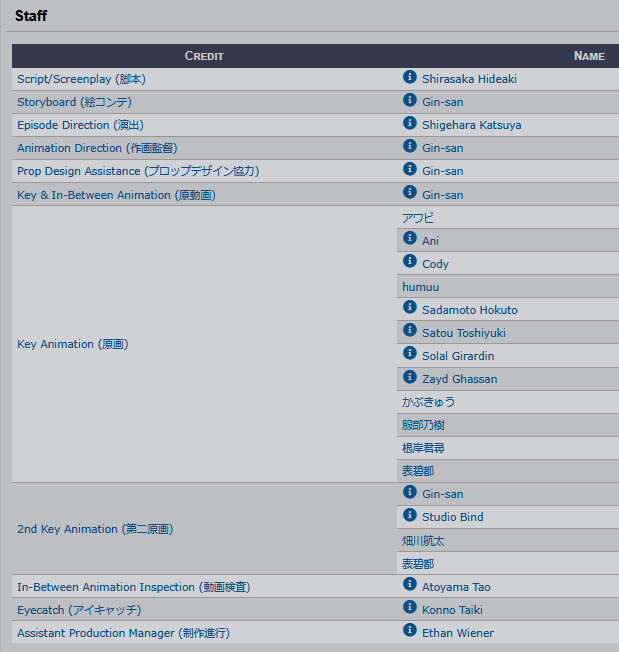
Task: Open info icon beside Solal Girardin
Action: 409,353
